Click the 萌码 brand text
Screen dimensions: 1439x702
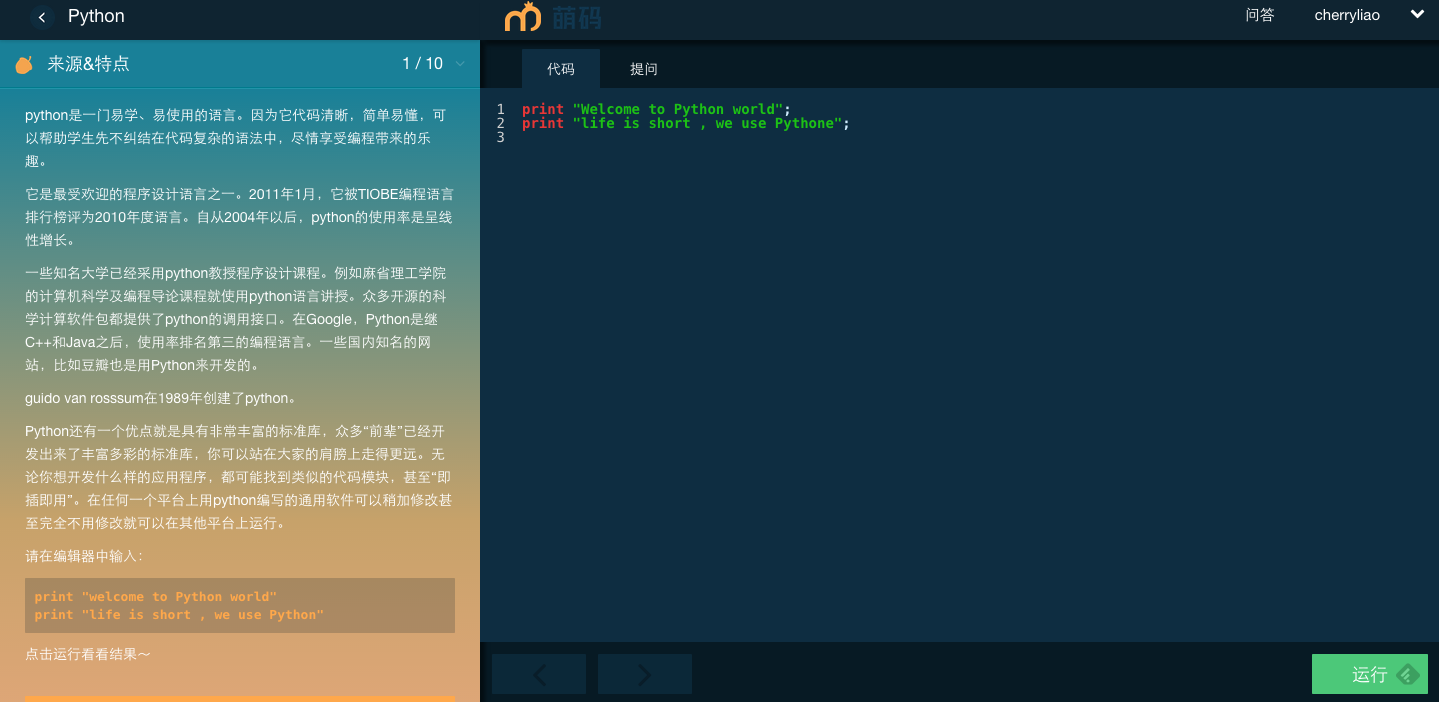pos(577,18)
